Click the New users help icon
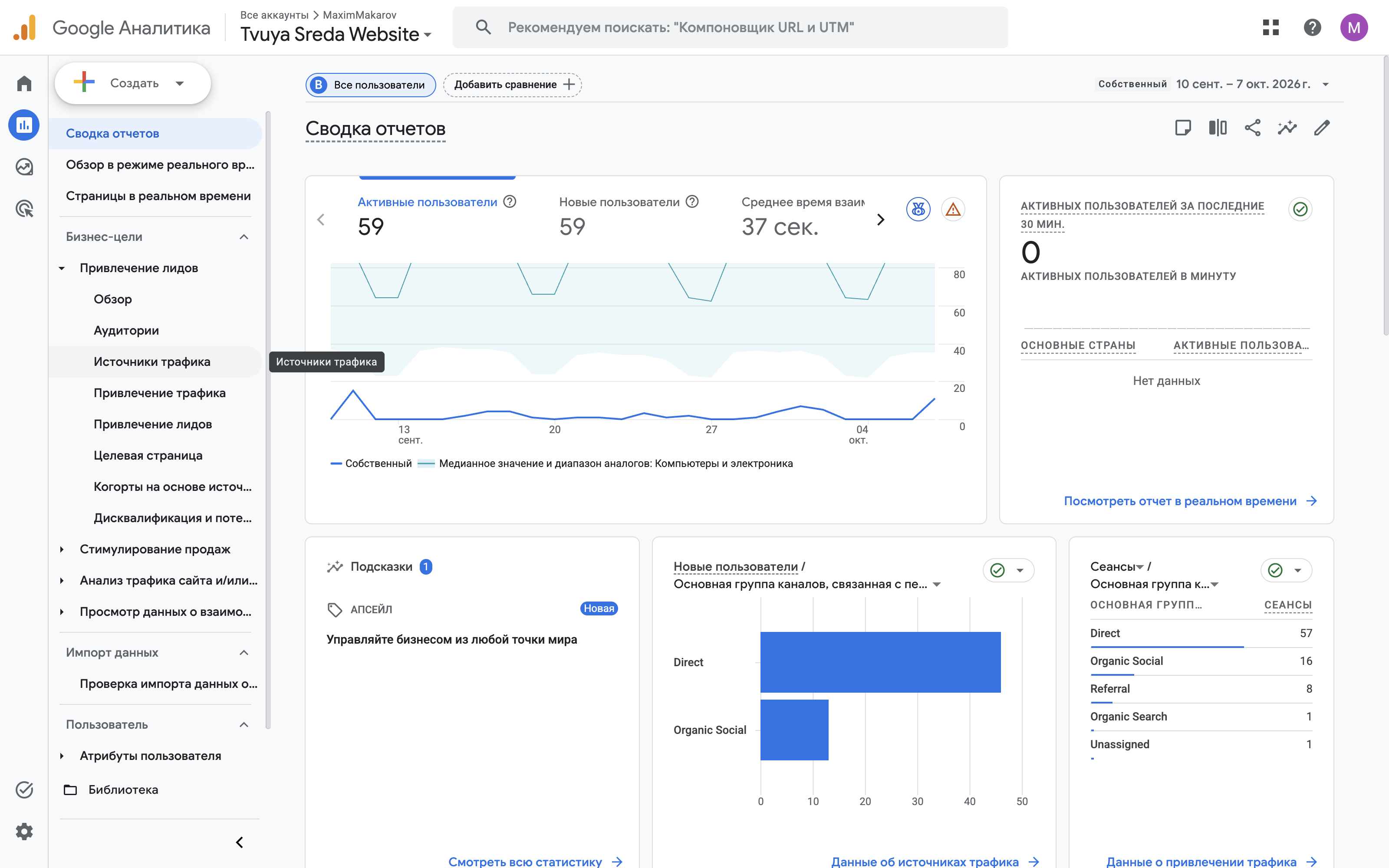The height and width of the screenshot is (868, 1389). (692, 201)
